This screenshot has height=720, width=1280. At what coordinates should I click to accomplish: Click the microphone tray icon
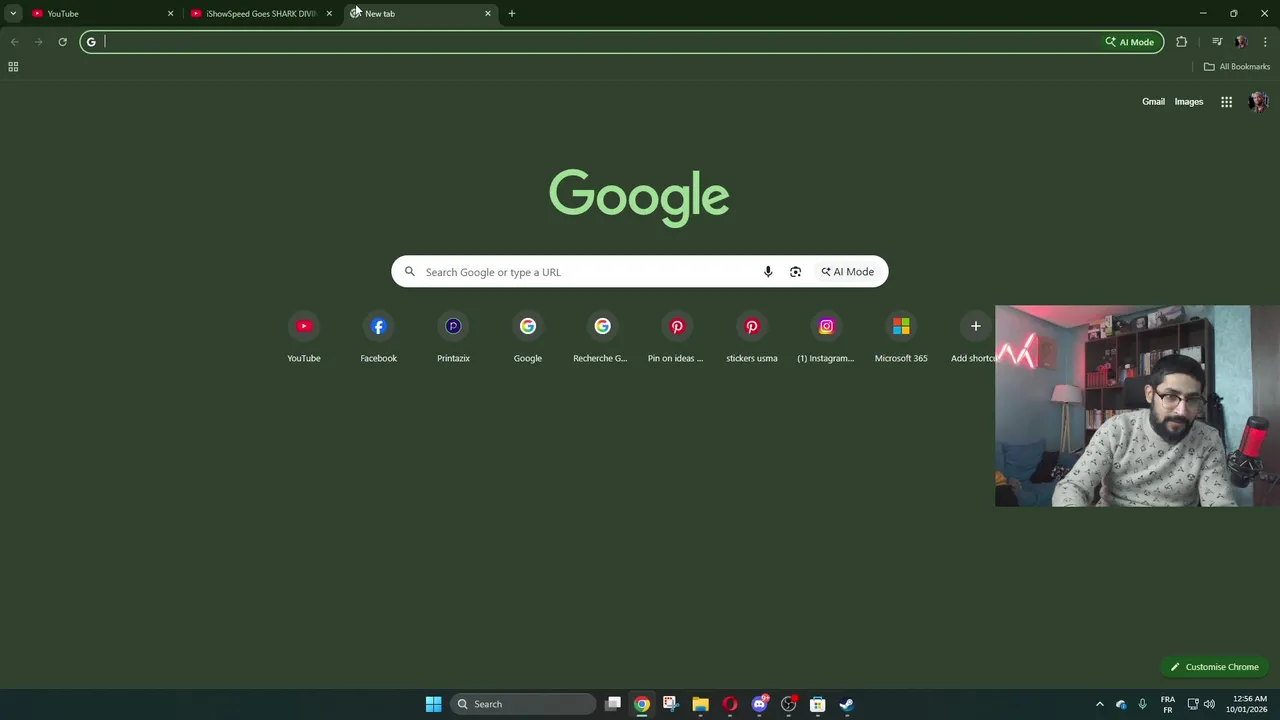[x=1142, y=704]
